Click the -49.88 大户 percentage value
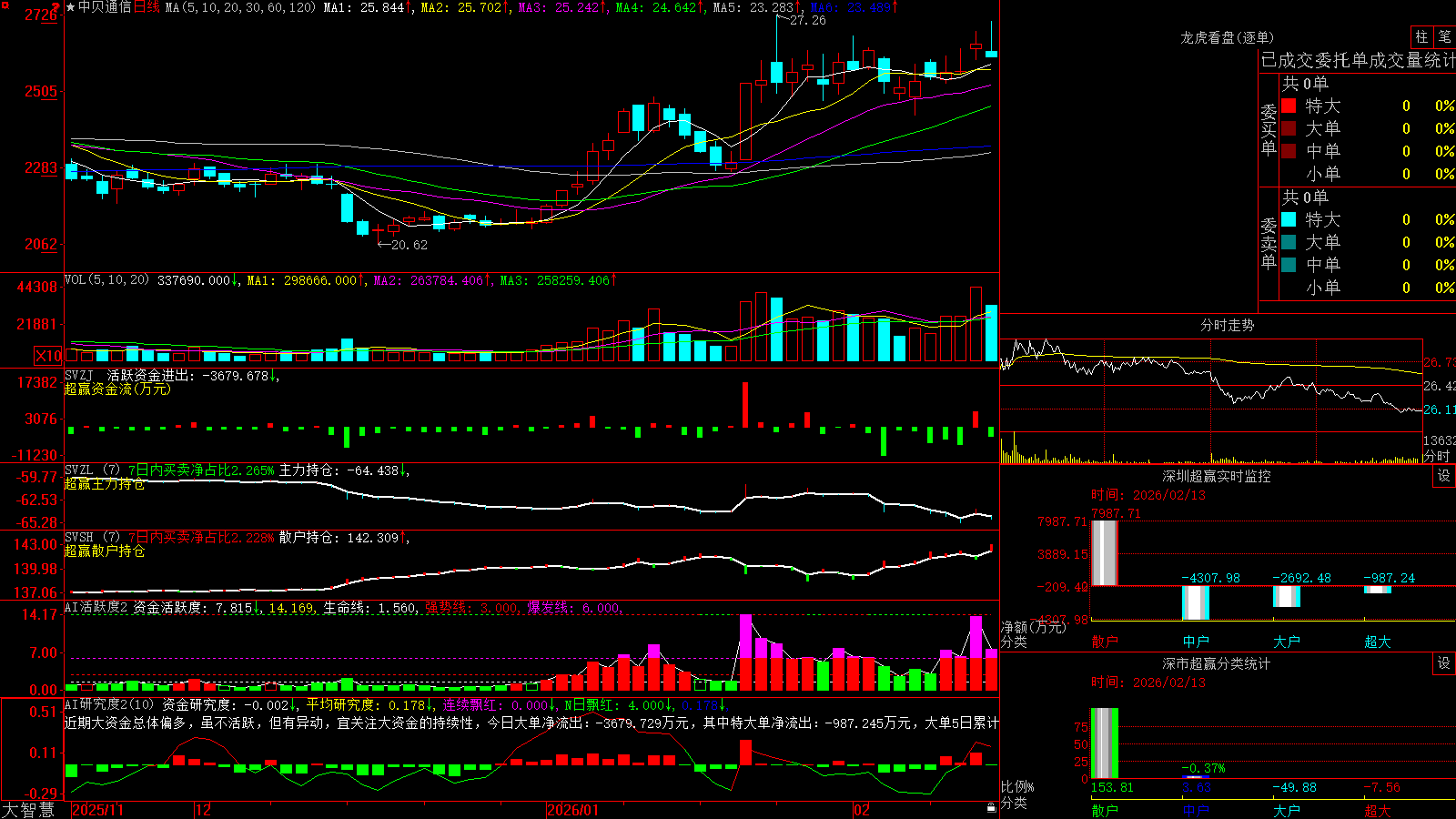The height and width of the screenshot is (819, 1456). point(1294,787)
